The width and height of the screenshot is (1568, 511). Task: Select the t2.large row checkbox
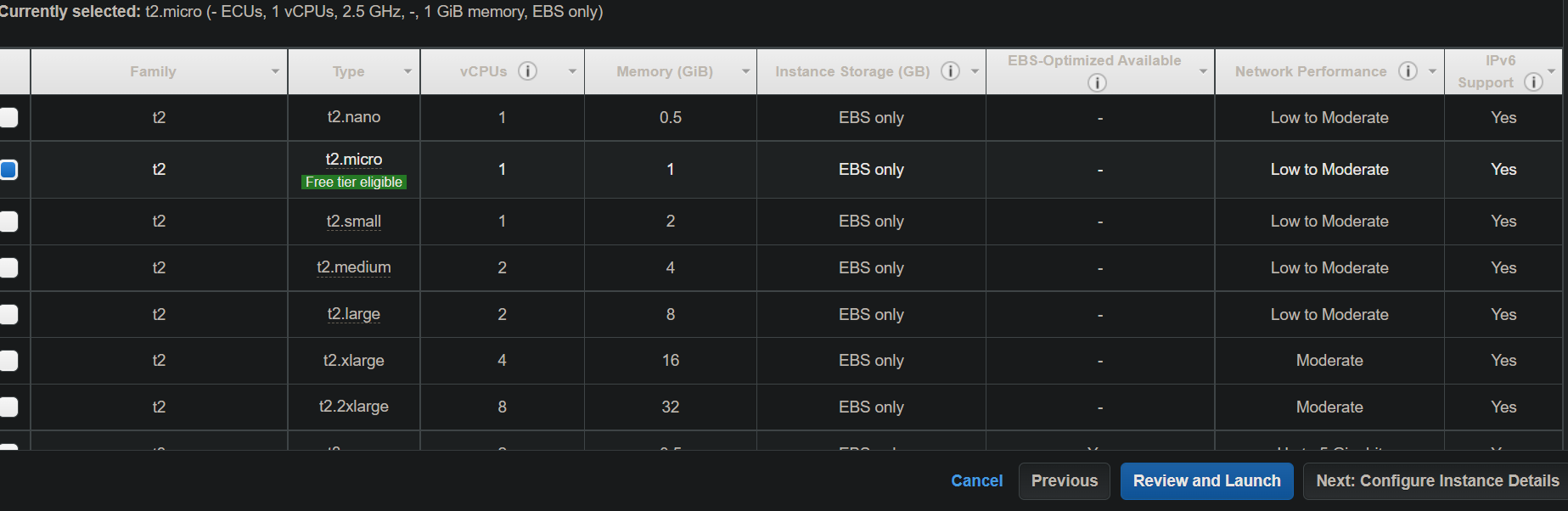[8, 314]
